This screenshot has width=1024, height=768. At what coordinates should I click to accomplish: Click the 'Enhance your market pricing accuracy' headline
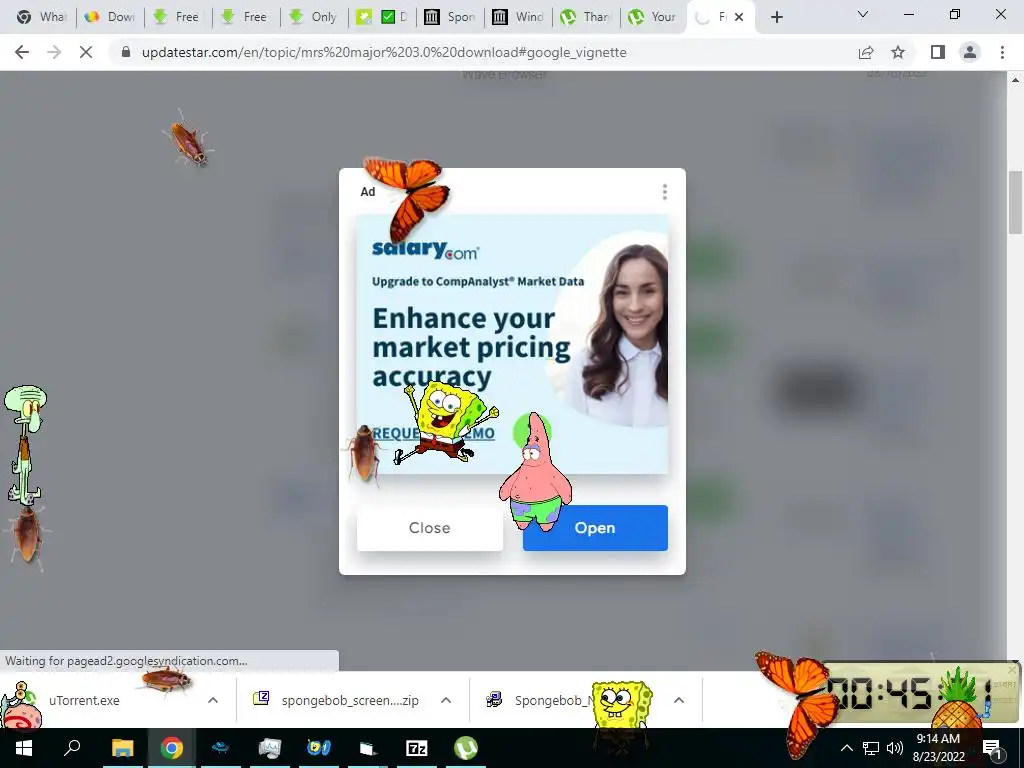(471, 347)
